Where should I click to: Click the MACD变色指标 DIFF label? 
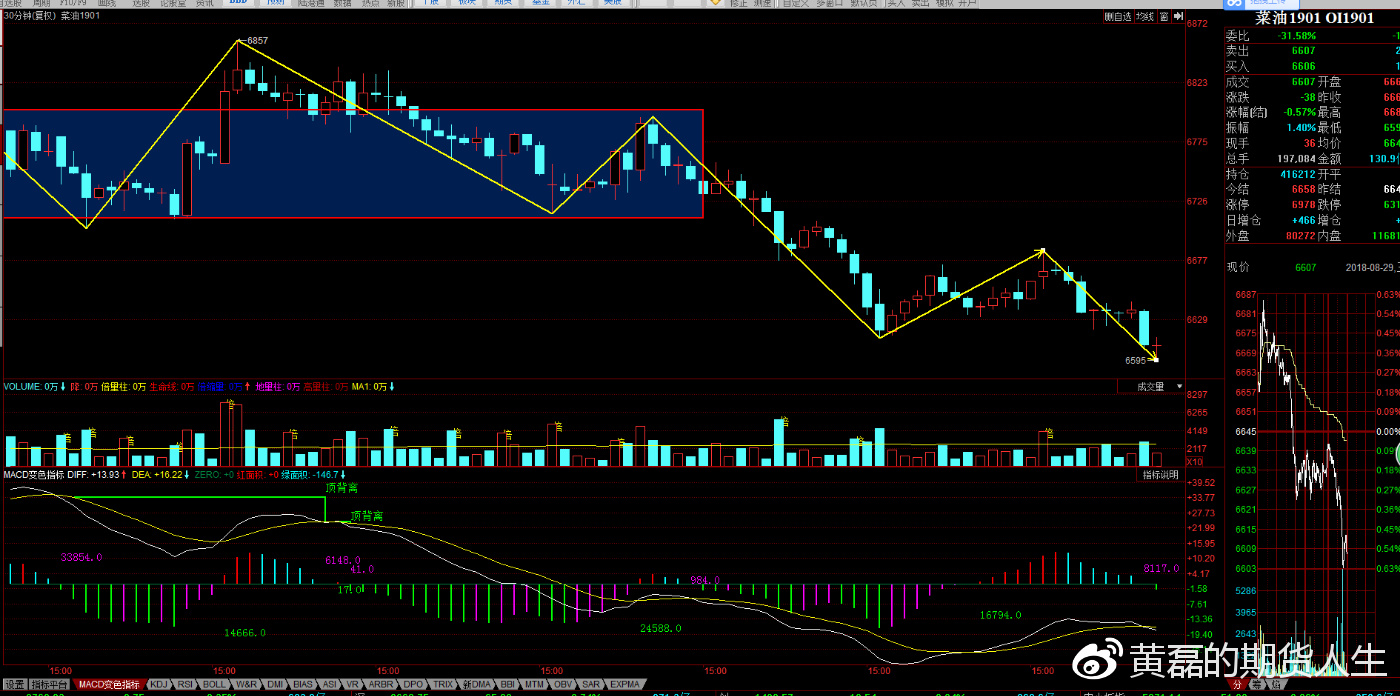tap(62, 475)
